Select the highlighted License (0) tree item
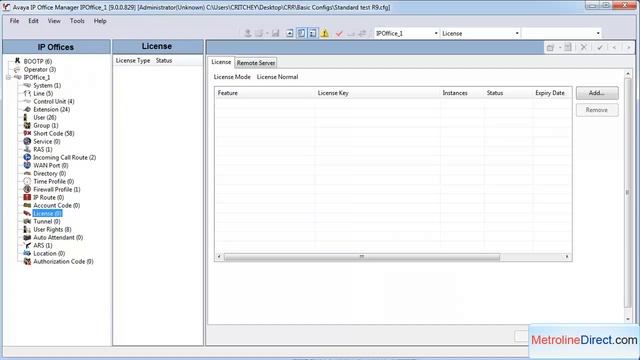This screenshot has width=640, height=360. pyautogui.click(x=47, y=213)
